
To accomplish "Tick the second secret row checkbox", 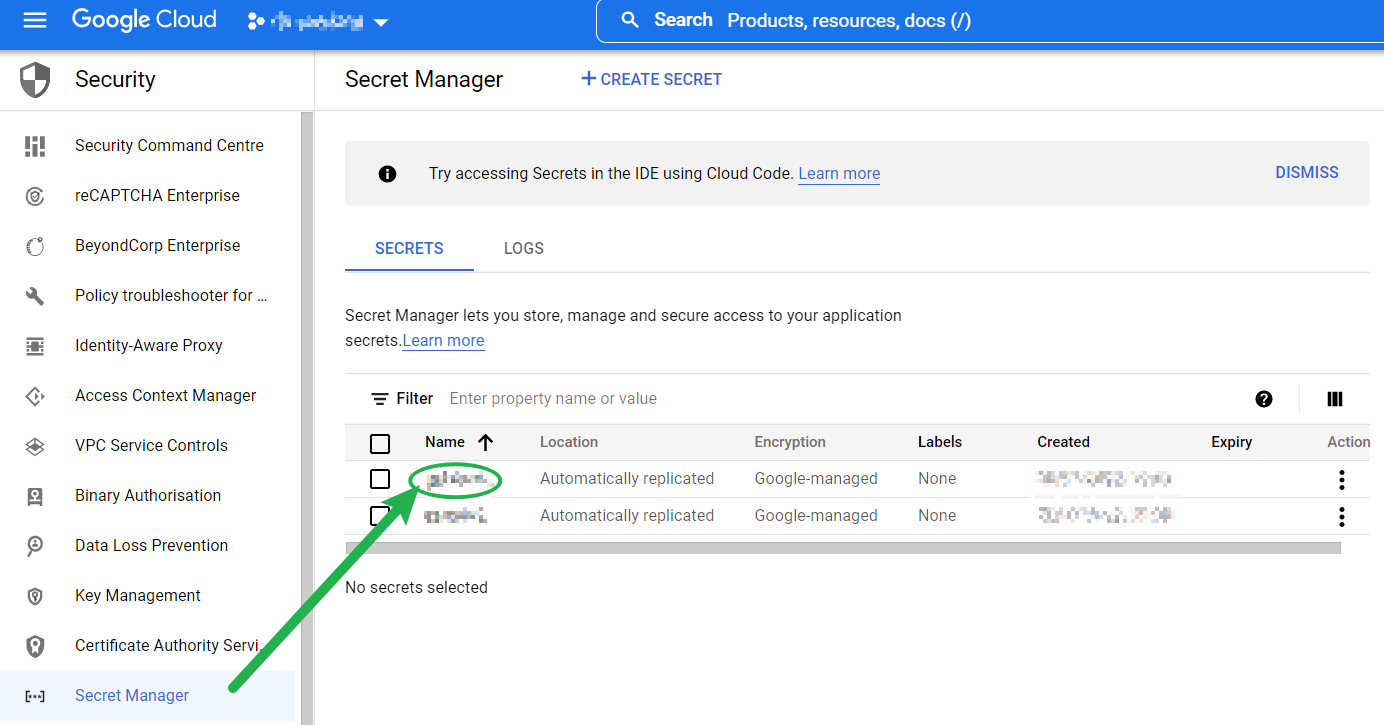I will (x=380, y=516).
